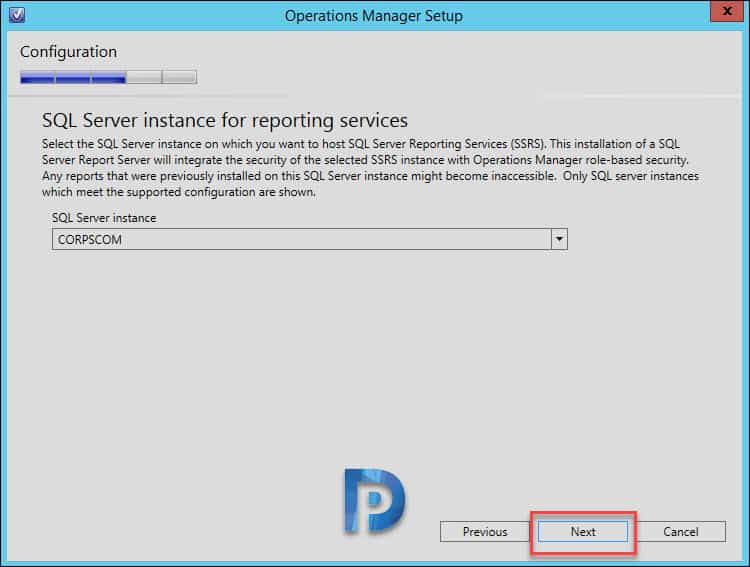Click the setup icon in title bar
Viewport: 750px width, 567px height.
click(17, 14)
